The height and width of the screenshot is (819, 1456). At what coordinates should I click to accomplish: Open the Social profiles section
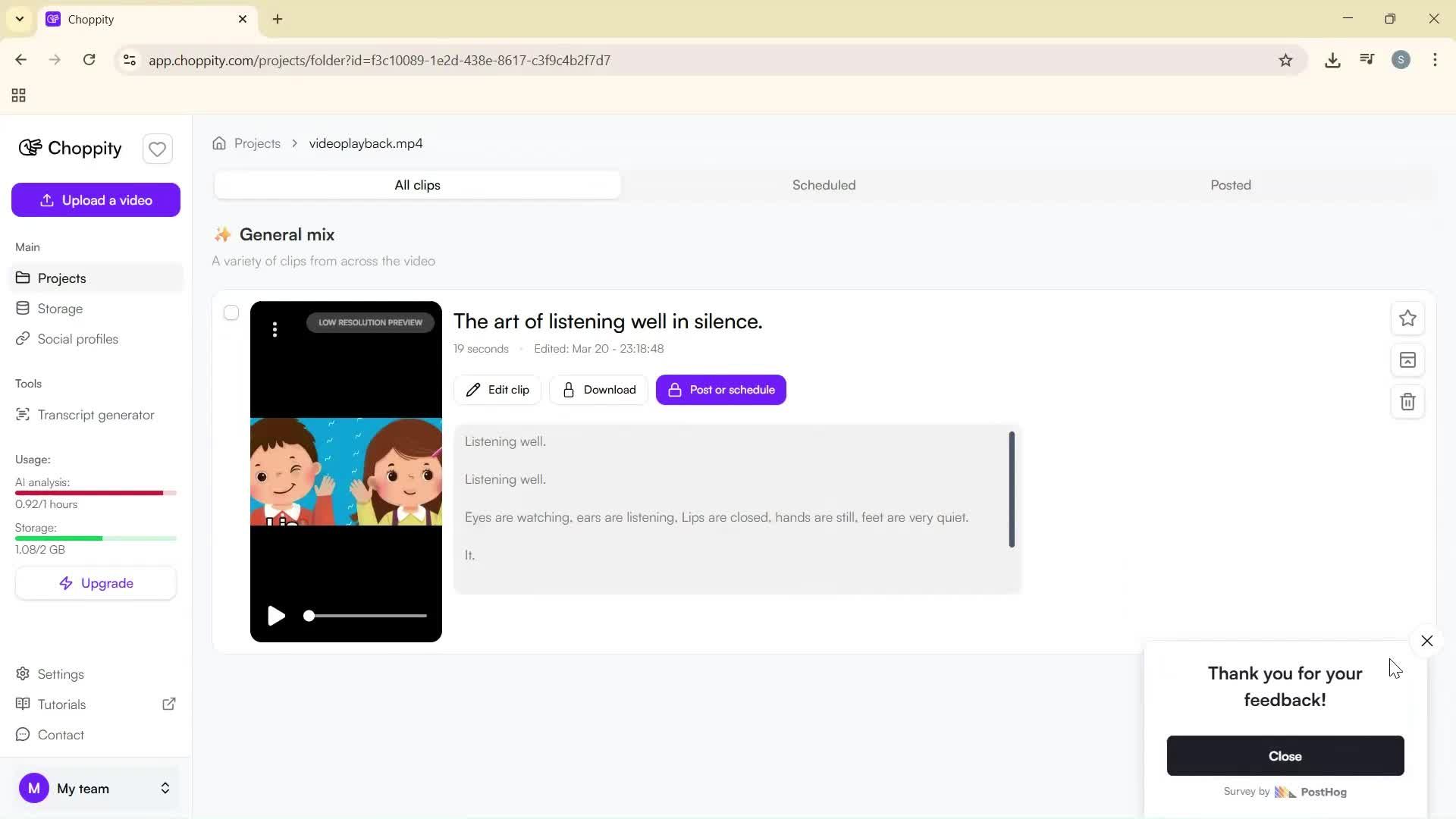point(77,339)
